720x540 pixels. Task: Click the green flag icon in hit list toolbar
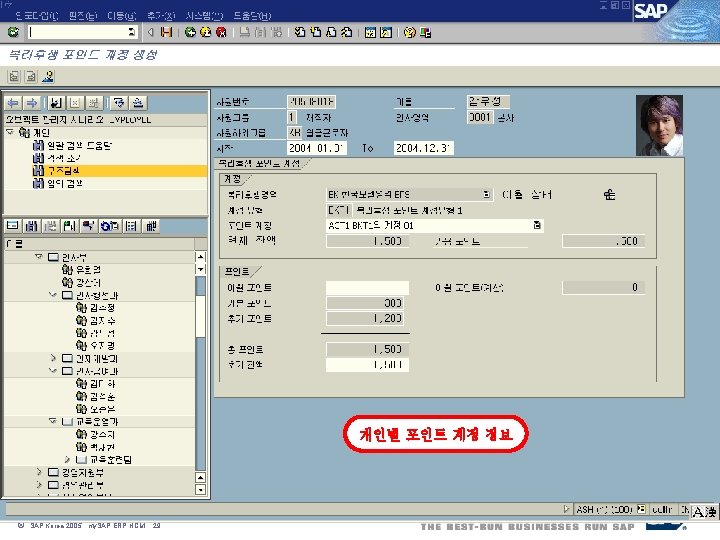coord(70,225)
